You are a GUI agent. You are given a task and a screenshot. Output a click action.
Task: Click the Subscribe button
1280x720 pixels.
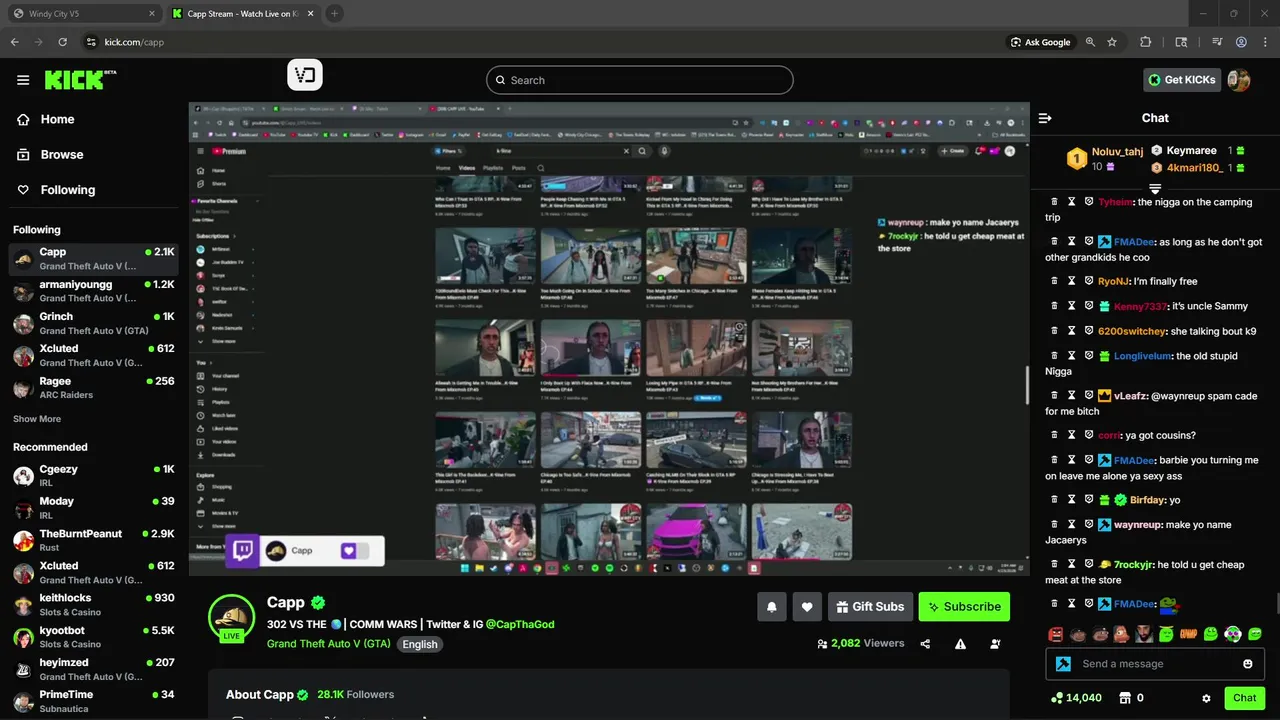(964, 606)
